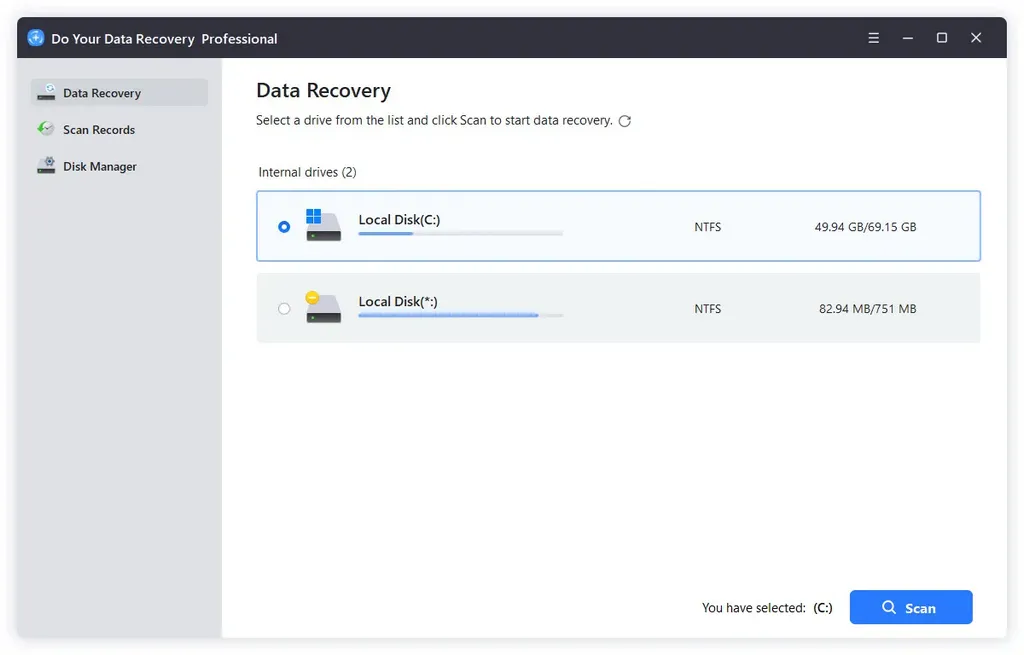Click the Local Disk(*:) usage bar

tap(460, 315)
